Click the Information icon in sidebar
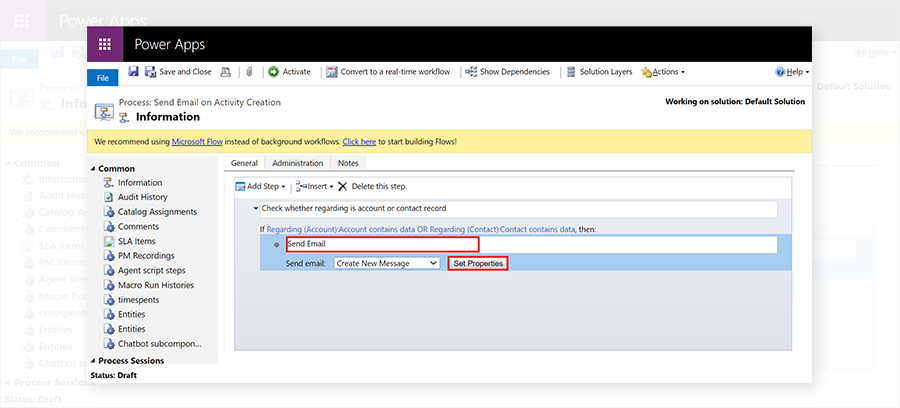This screenshot has width=900, height=408. point(108,182)
